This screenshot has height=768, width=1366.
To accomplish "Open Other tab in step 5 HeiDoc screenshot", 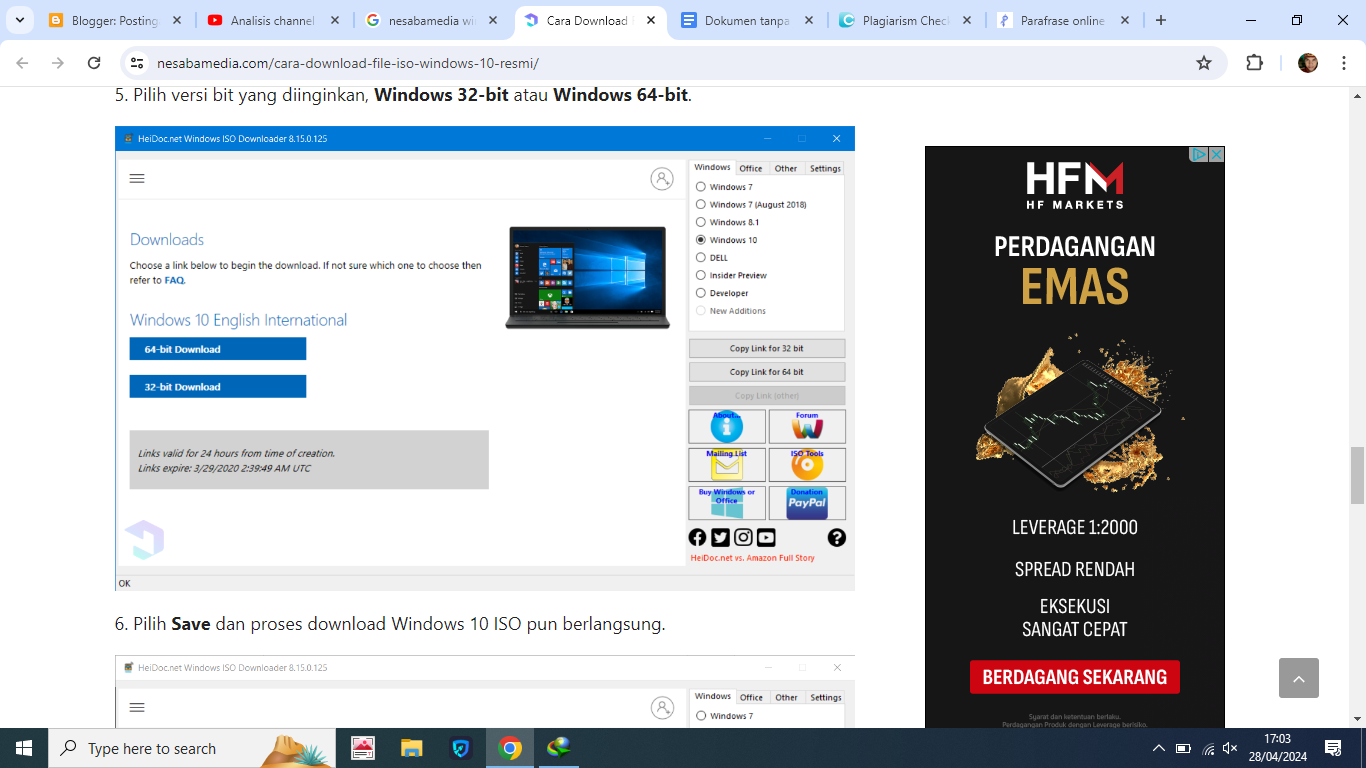I will pos(786,168).
